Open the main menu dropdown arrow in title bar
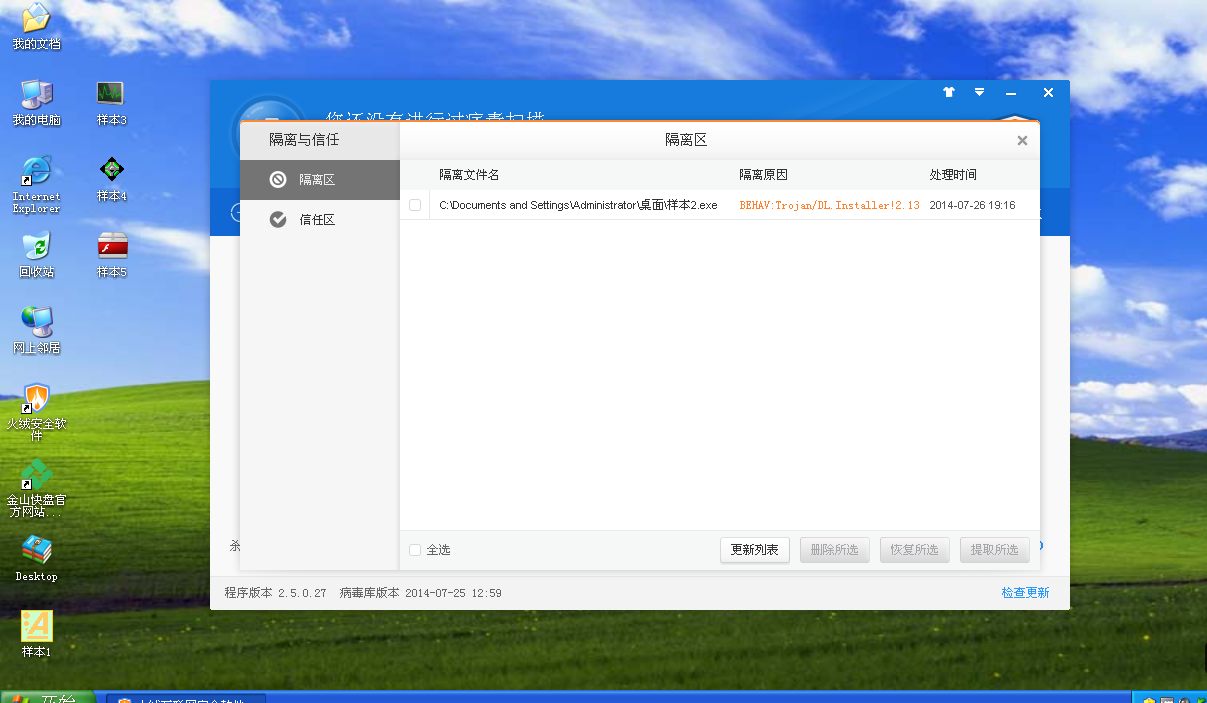Image resolution: width=1207 pixels, height=703 pixels. (x=980, y=92)
